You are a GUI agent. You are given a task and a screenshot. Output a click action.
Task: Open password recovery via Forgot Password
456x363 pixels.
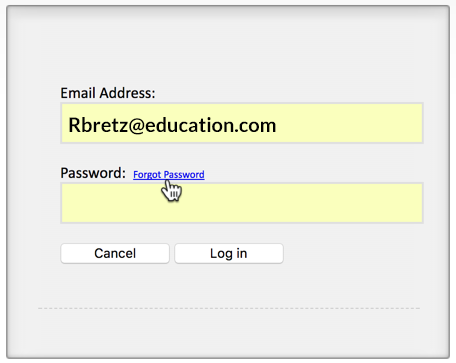(169, 175)
